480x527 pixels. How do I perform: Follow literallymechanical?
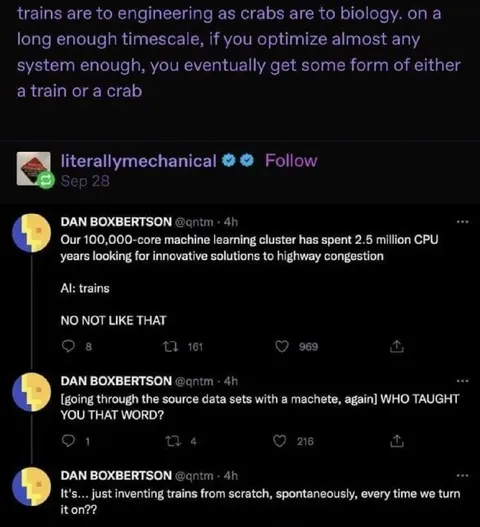click(x=291, y=161)
